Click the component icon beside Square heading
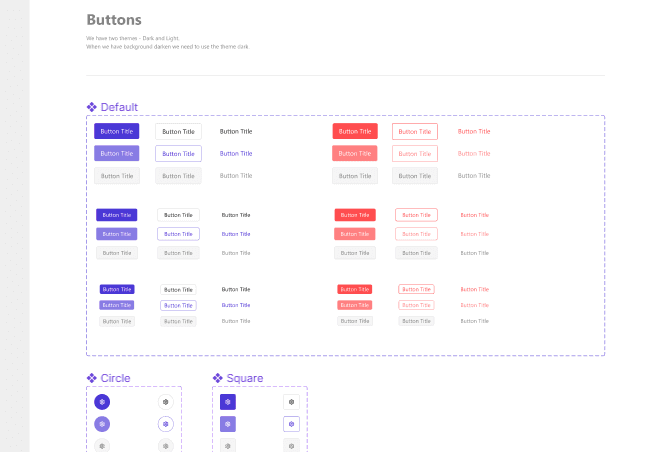 tap(217, 378)
